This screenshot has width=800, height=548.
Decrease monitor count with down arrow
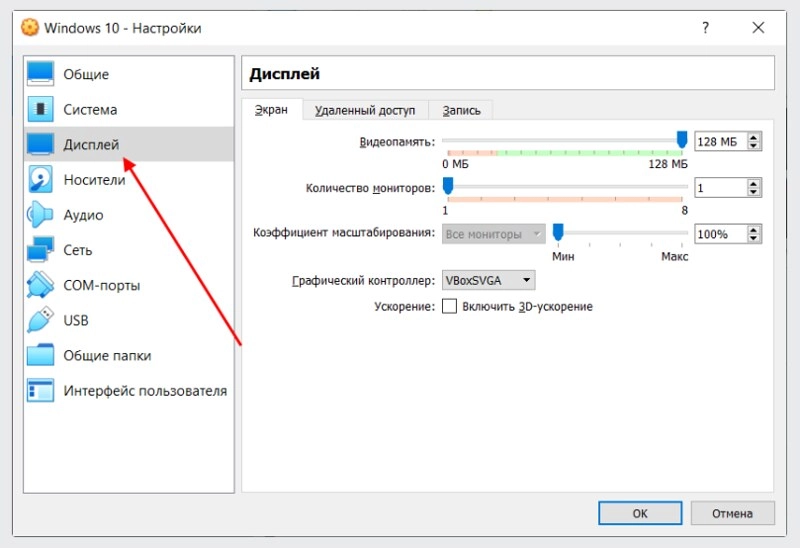click(754, 192)
